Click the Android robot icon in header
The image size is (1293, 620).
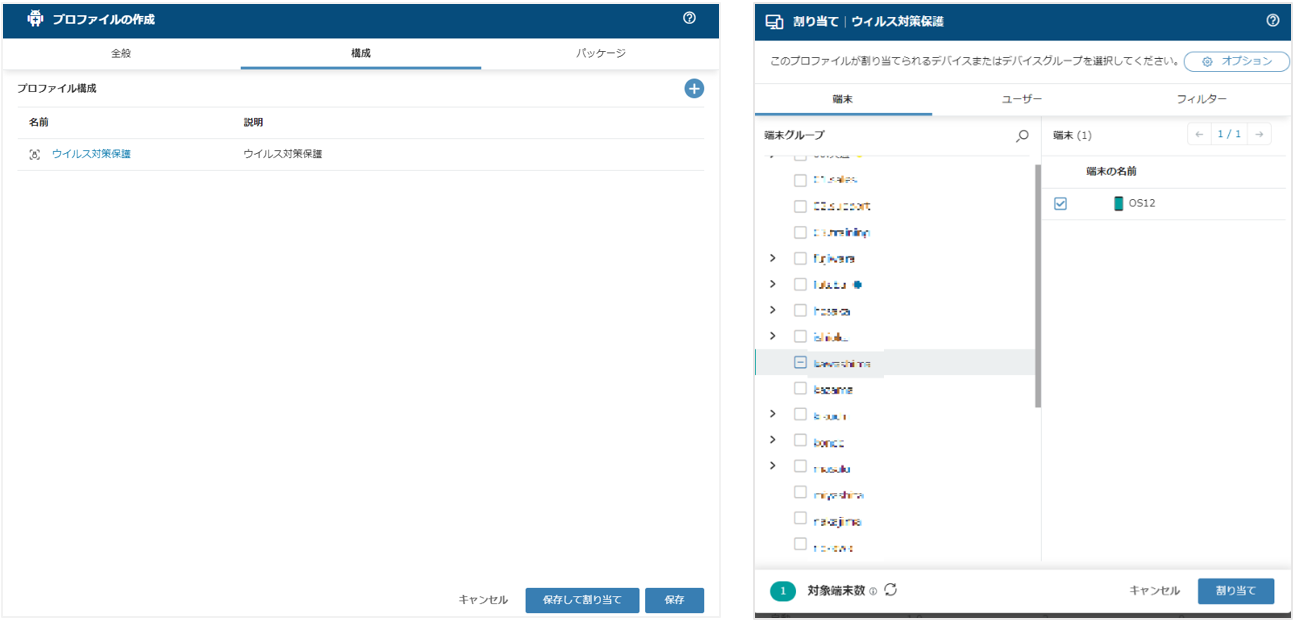pos(36,19)
